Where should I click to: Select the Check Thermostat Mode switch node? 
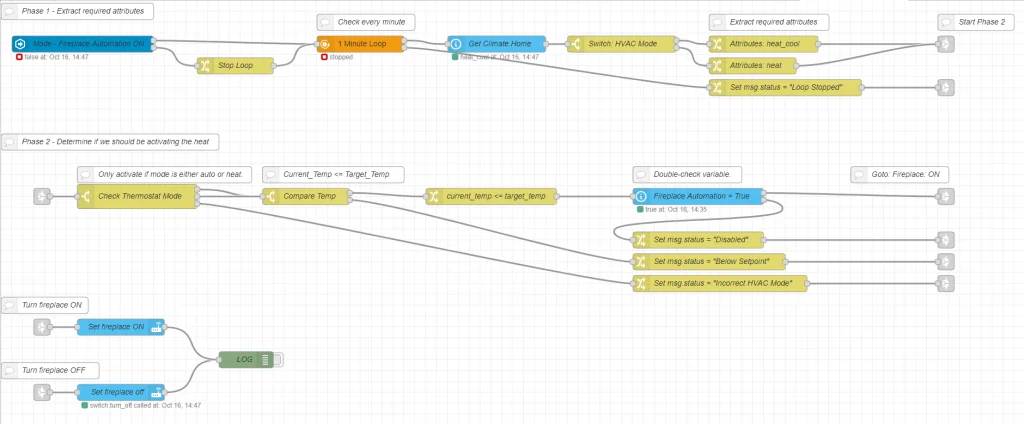pyautogui.click(x=138, y=196)
